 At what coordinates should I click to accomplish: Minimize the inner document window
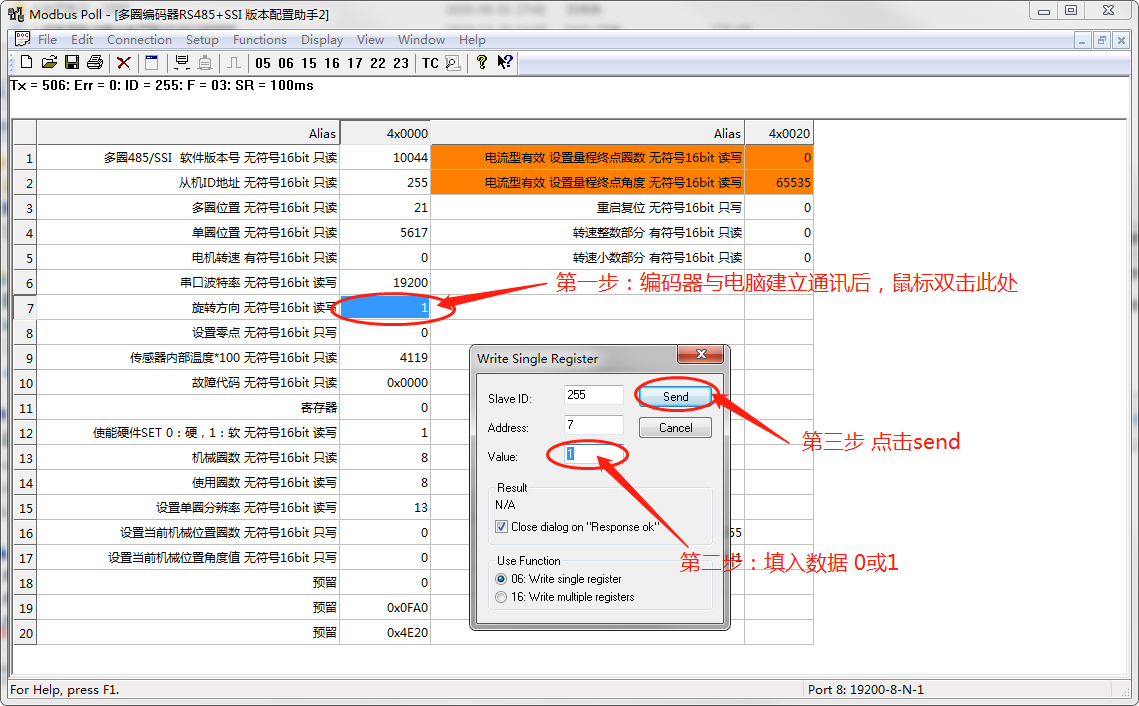pyautogui.click(x=1082, y=41)
